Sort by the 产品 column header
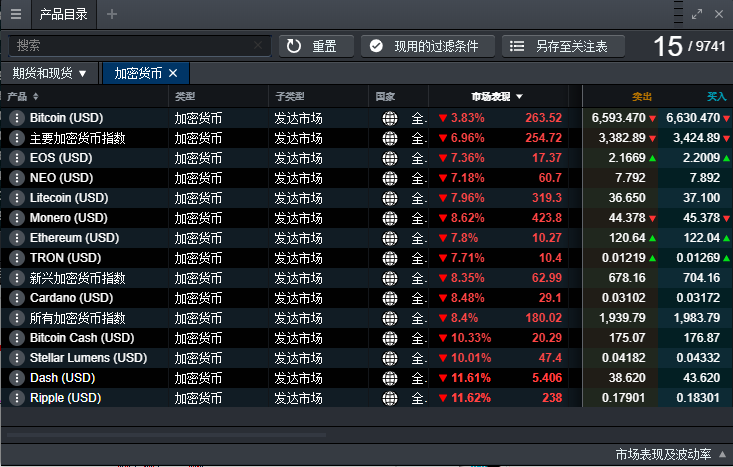 23,97
